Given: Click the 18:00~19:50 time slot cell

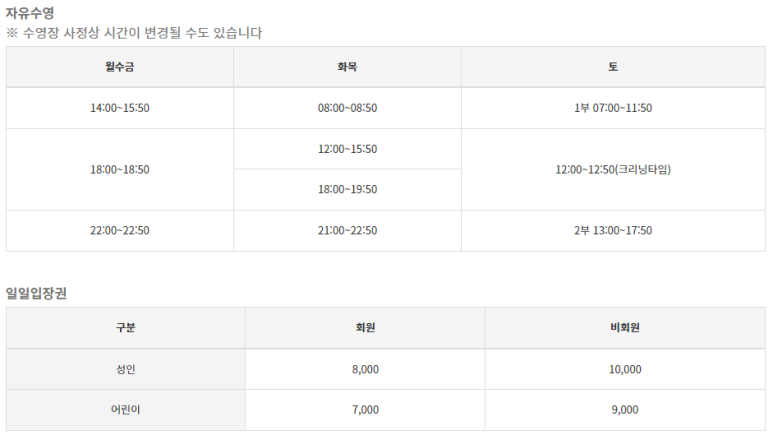Looking at the screenshot, I should pyautogui.click(x=347, y=189).
